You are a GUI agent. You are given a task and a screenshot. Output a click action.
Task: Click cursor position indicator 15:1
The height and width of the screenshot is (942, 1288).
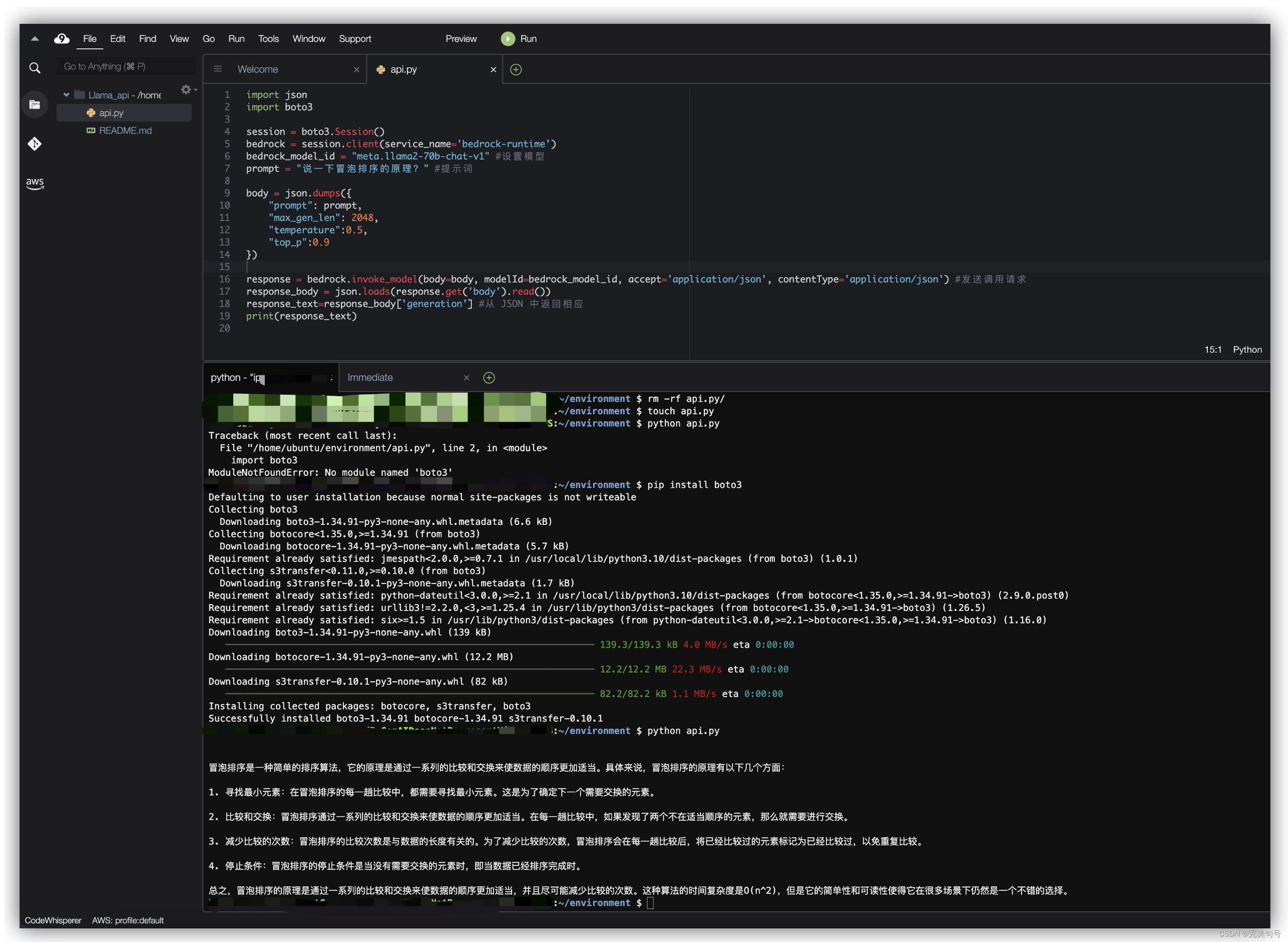coord(1212,350)
